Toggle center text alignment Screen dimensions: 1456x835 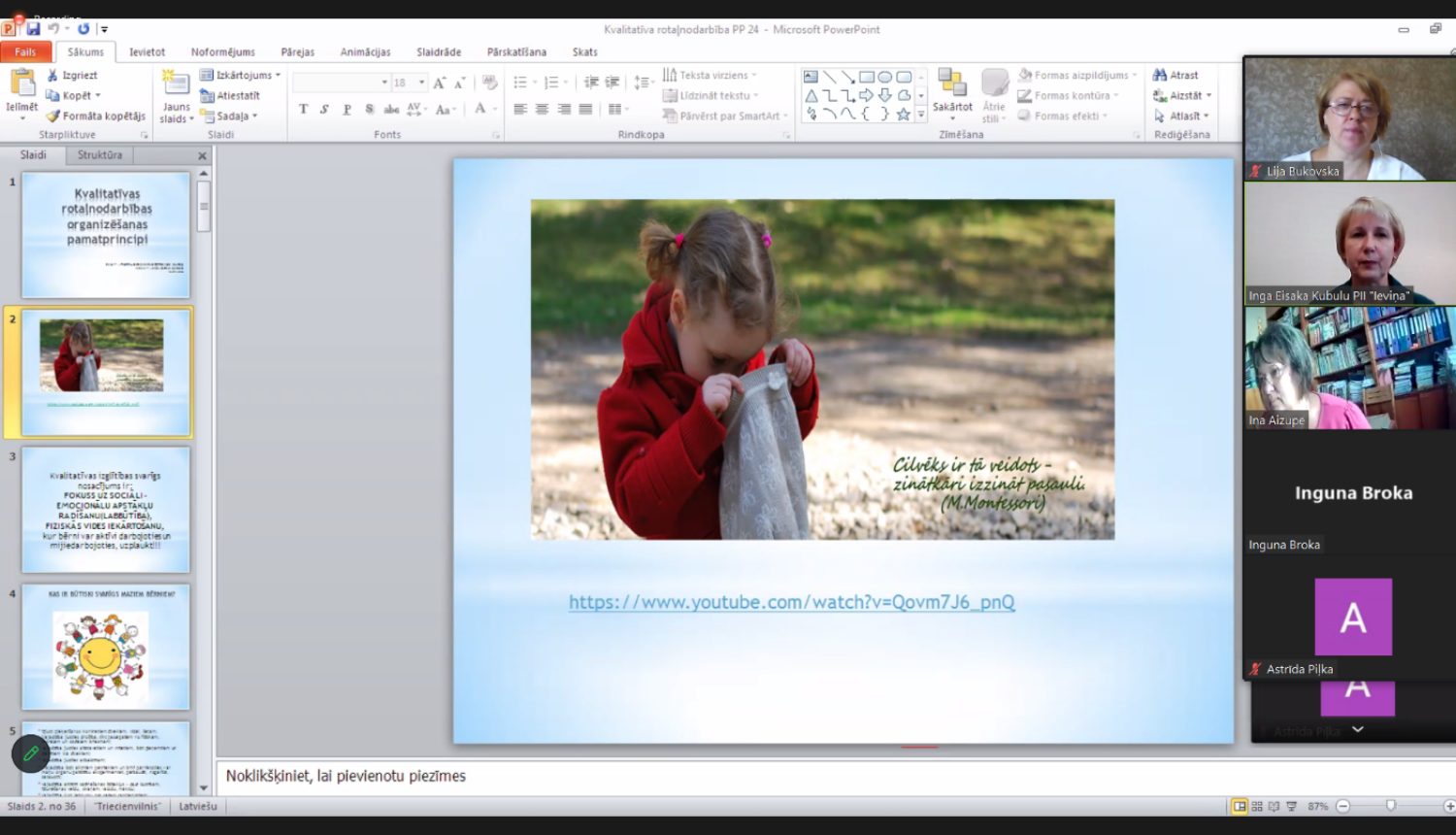(x=542, y=110)
